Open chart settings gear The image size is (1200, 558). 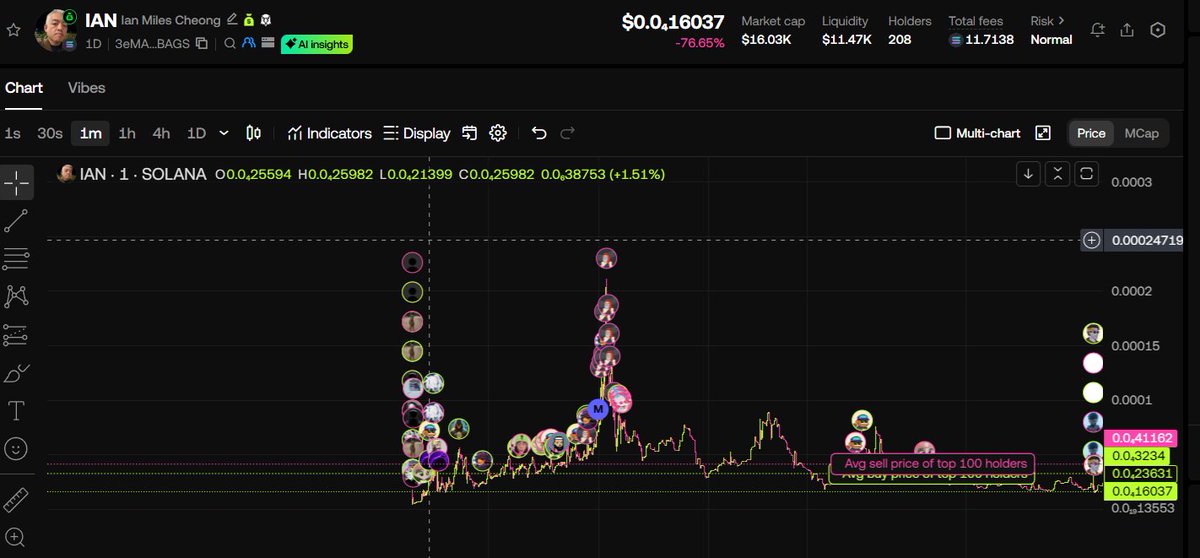[x=499, y=133]
